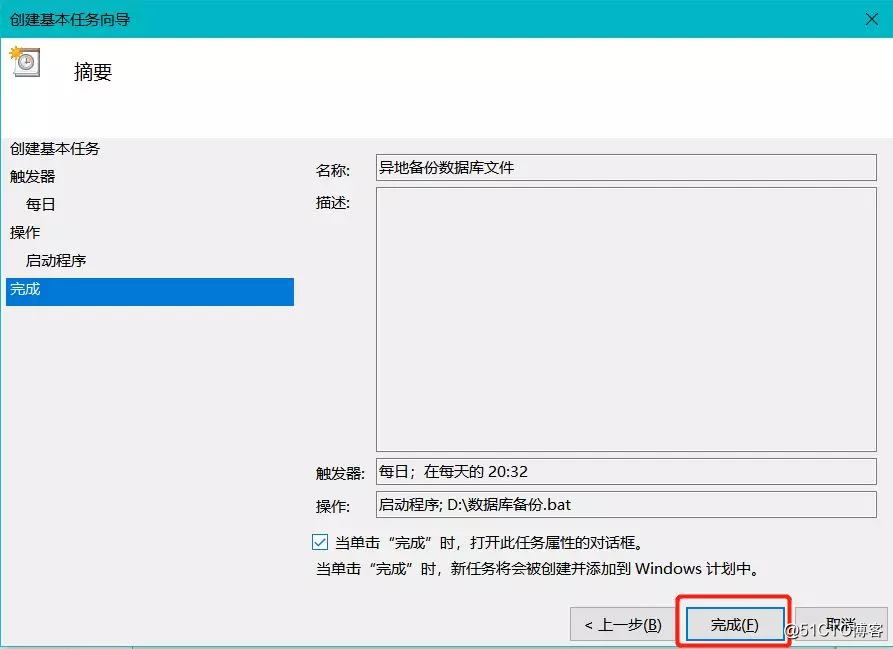
Task: Click the 名称: label
Action: [x=333, y=170]
